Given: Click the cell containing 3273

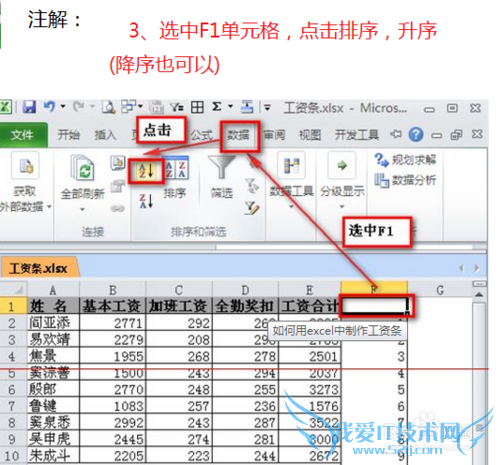Looking at the screenshot, I should [309, 389].
